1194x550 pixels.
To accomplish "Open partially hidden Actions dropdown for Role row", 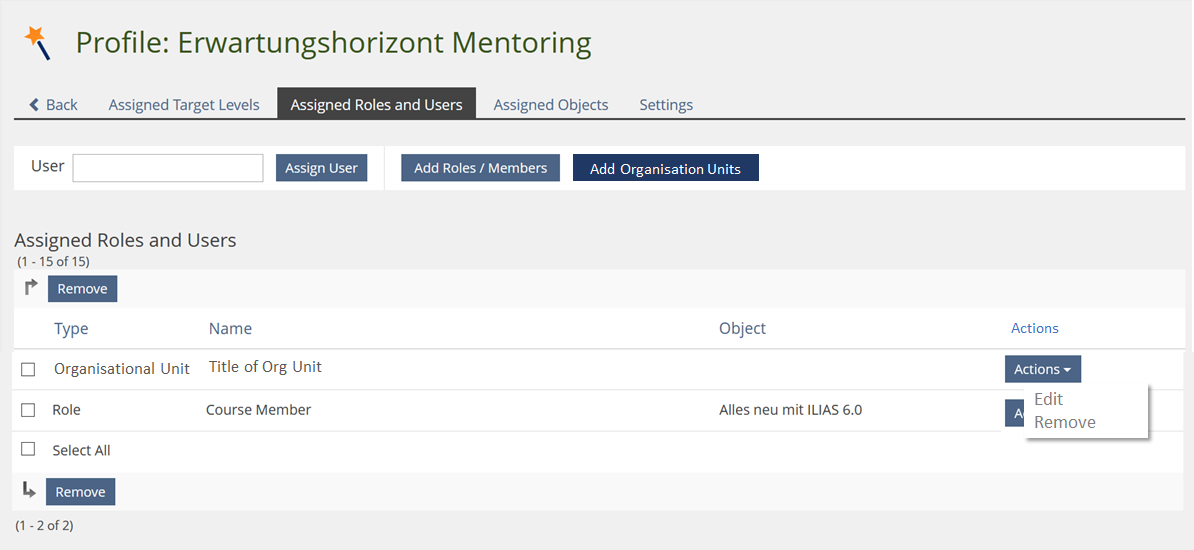I will pos(1013,413).
